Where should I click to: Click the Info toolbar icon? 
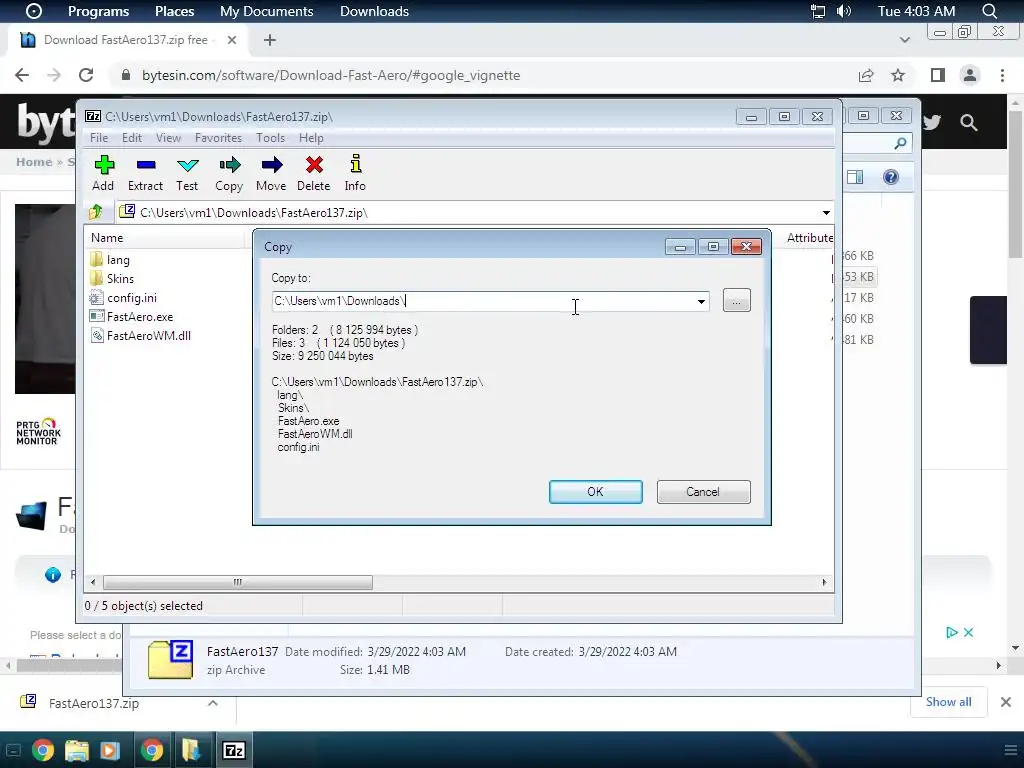point(355,173)
